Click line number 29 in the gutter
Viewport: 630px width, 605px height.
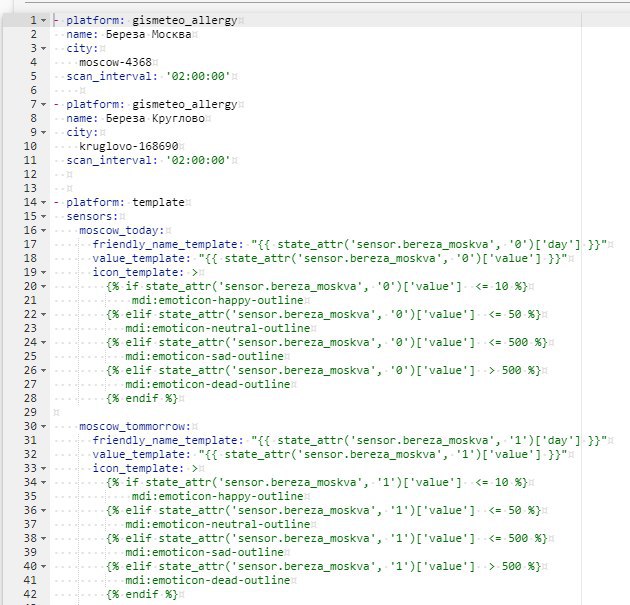pyautogui.click(x=30, y=412)
